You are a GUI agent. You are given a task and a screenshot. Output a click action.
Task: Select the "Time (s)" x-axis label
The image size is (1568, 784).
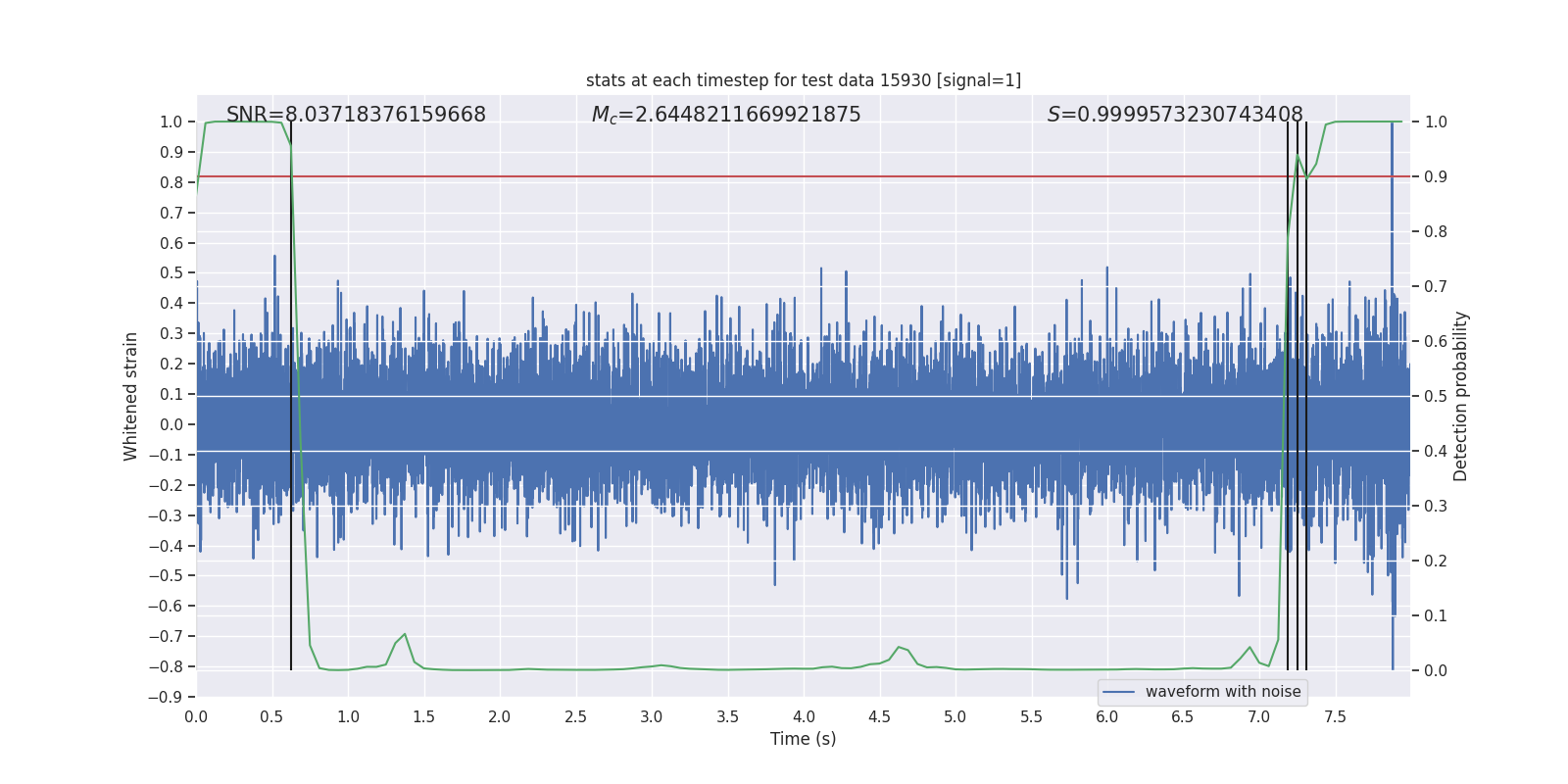[x=803, y=739]
